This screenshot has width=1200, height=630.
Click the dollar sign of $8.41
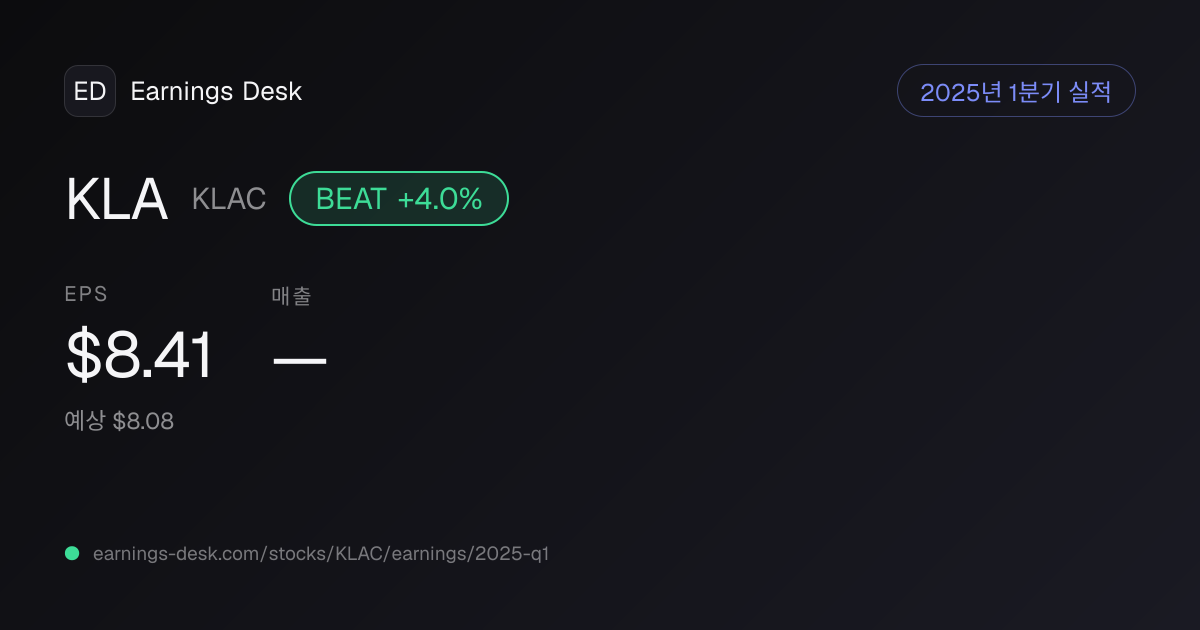click(84, 355)
